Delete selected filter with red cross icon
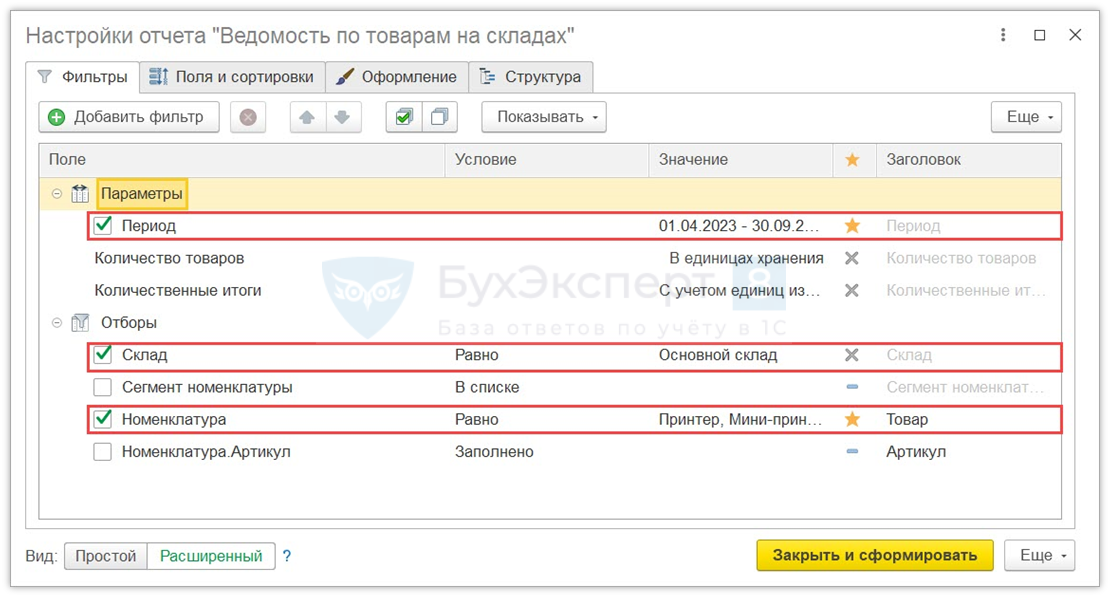1110x597 pixels. click(x=248, y=117)
